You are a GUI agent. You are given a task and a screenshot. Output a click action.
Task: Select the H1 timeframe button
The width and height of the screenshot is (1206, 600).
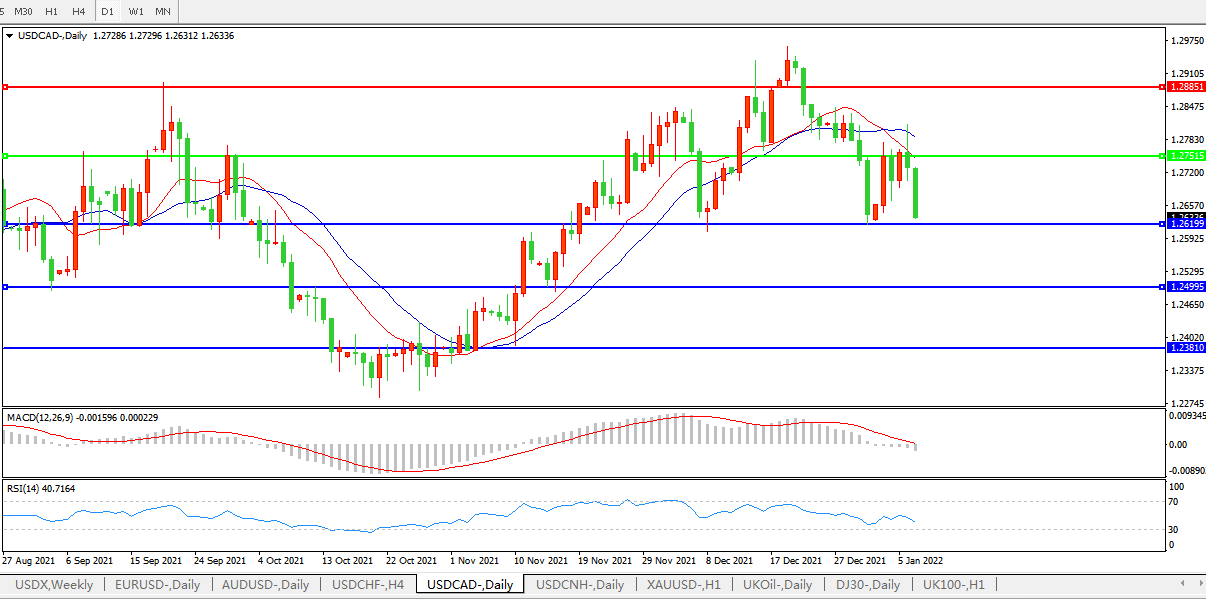click(x=51, y=11)
